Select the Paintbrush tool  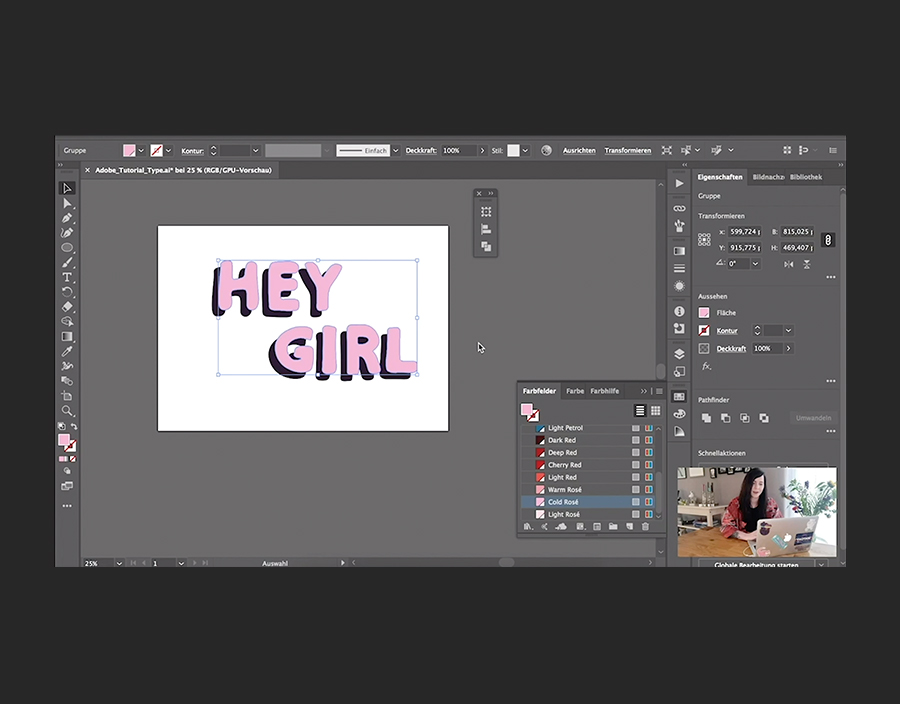67,262
